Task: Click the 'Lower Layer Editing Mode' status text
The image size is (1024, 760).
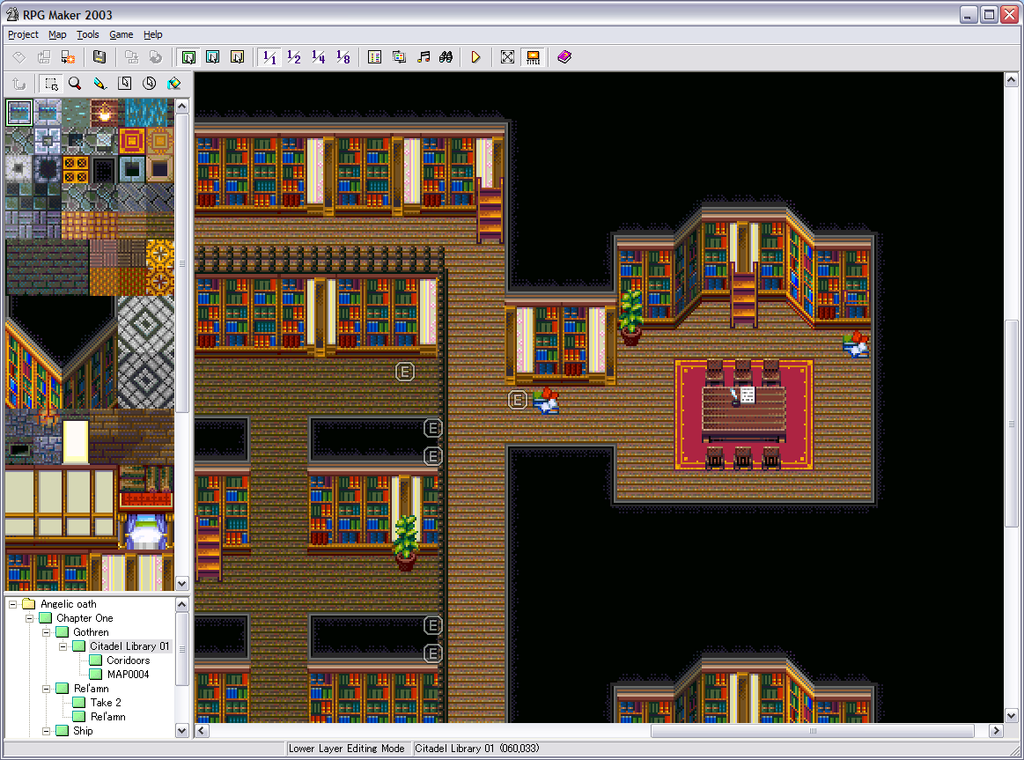Action: pos(346,748)
